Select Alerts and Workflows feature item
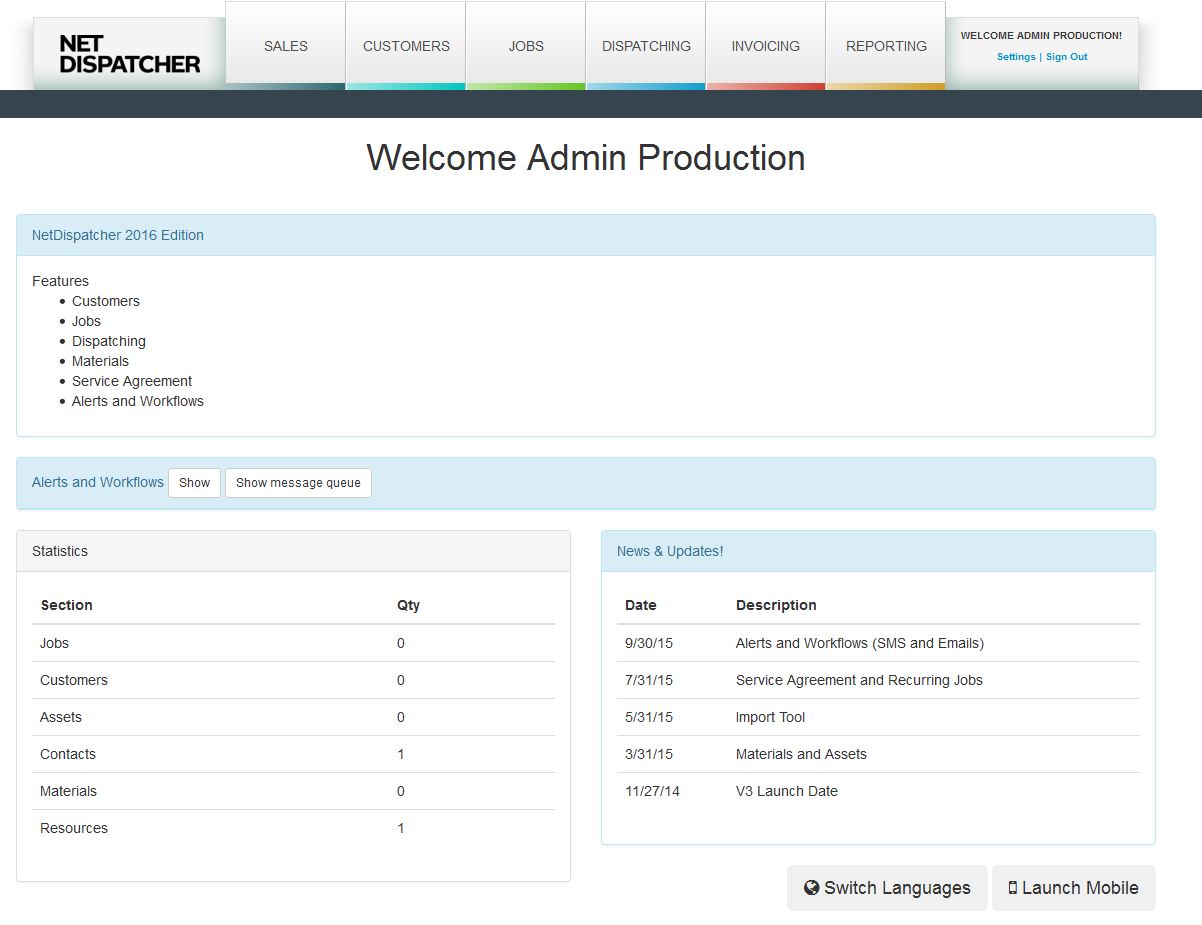 point(138,401)
